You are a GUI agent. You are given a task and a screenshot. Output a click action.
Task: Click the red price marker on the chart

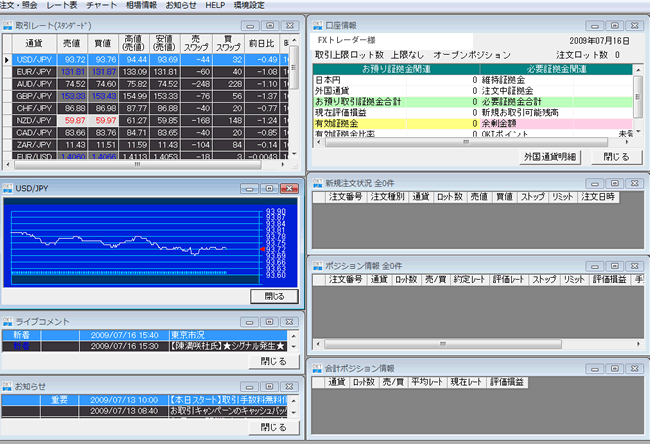(262, 249)
